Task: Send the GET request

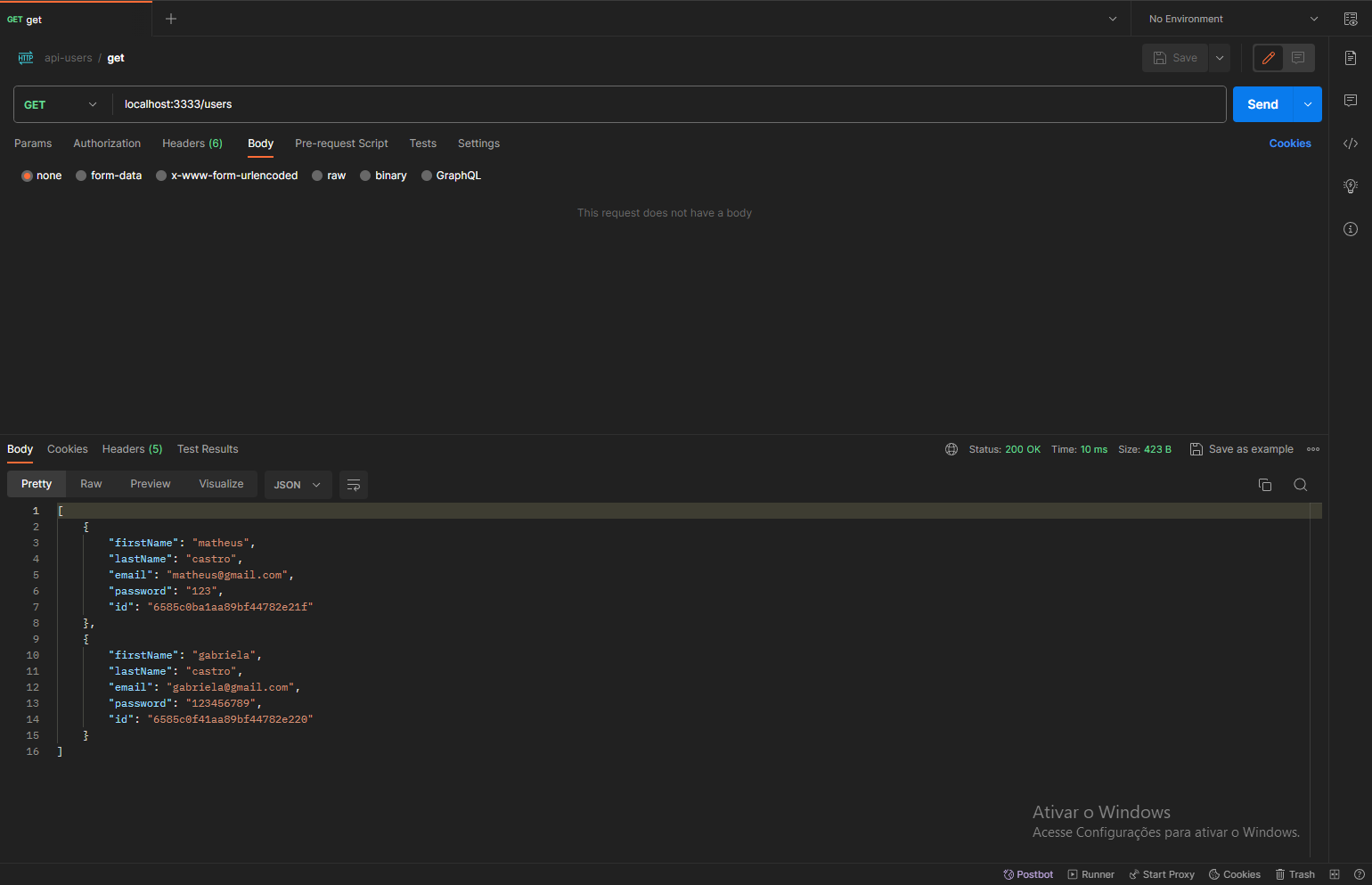Action: [1263, 104]
